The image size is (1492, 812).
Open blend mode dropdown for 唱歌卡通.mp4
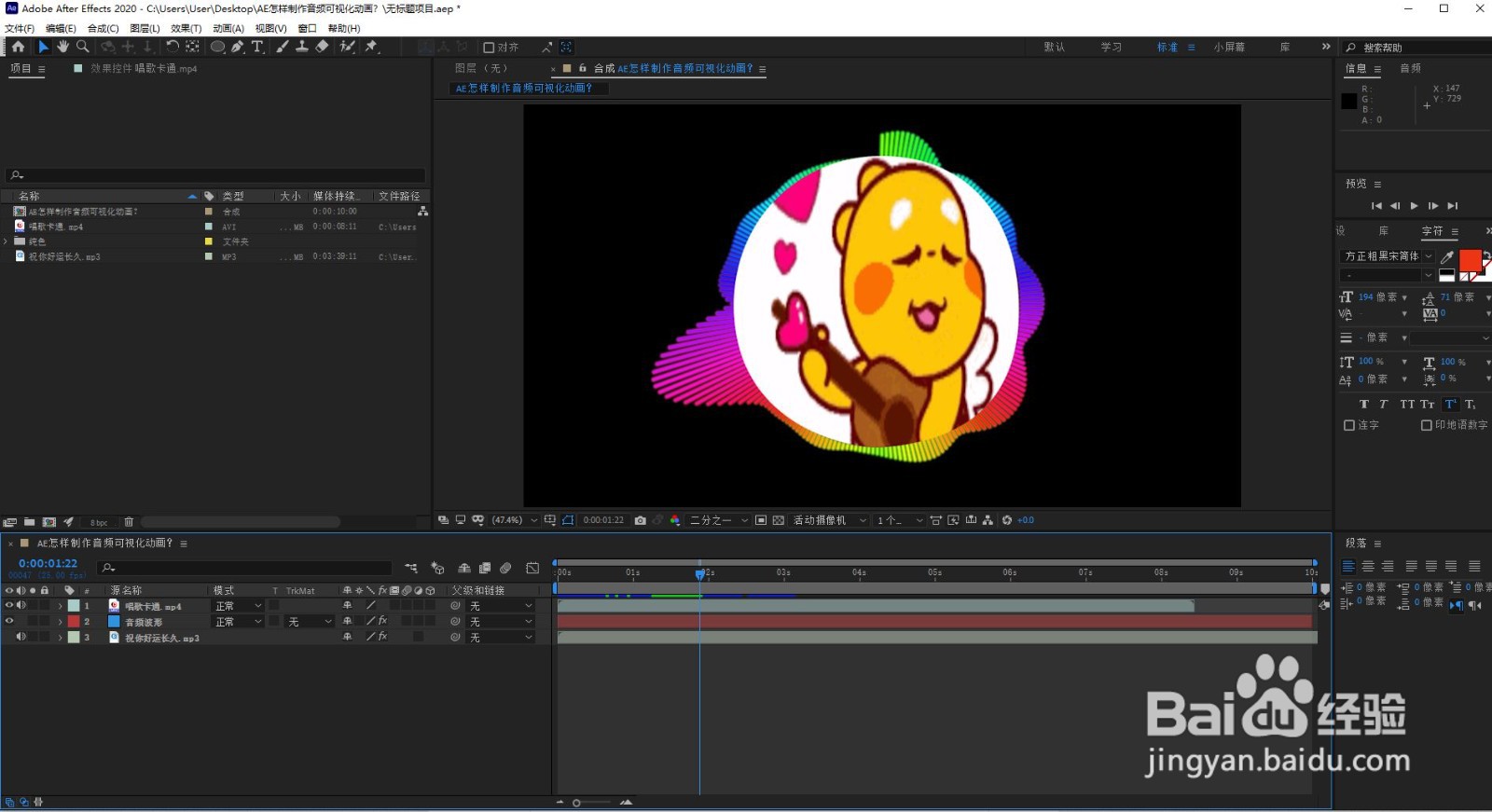[x=239, y=606]
